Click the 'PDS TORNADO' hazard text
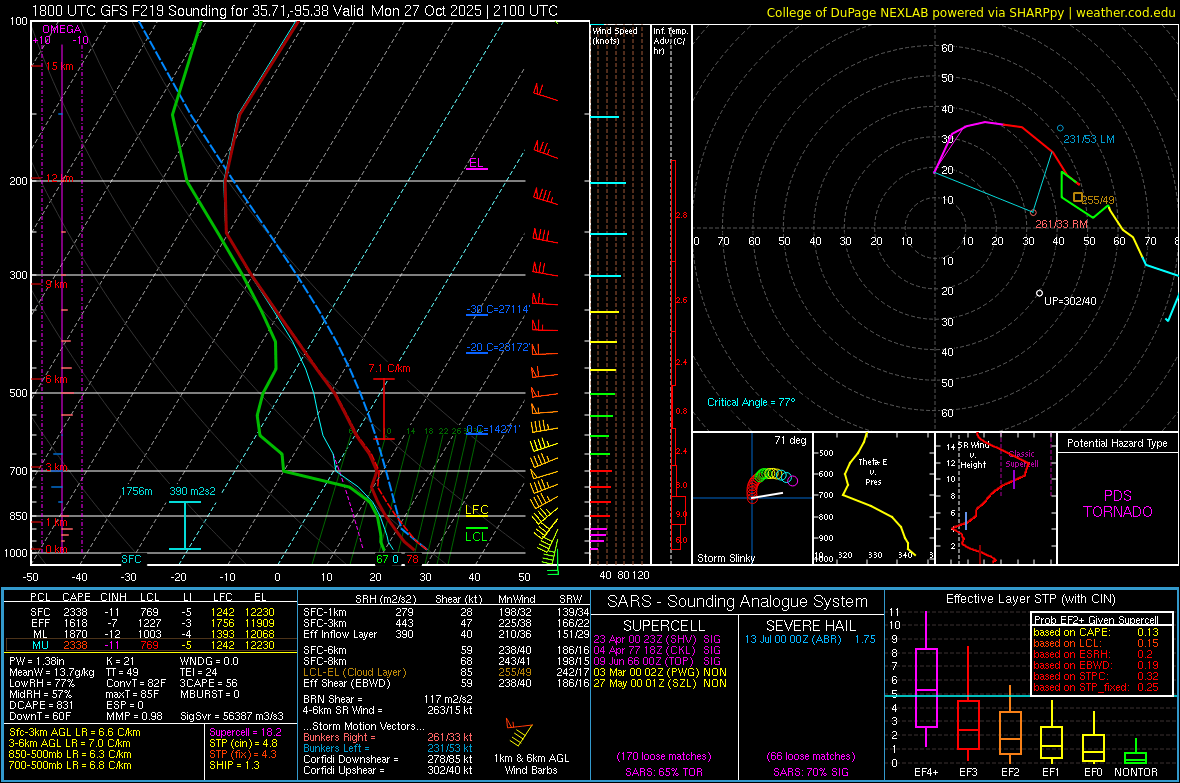 click(1118, 504)
